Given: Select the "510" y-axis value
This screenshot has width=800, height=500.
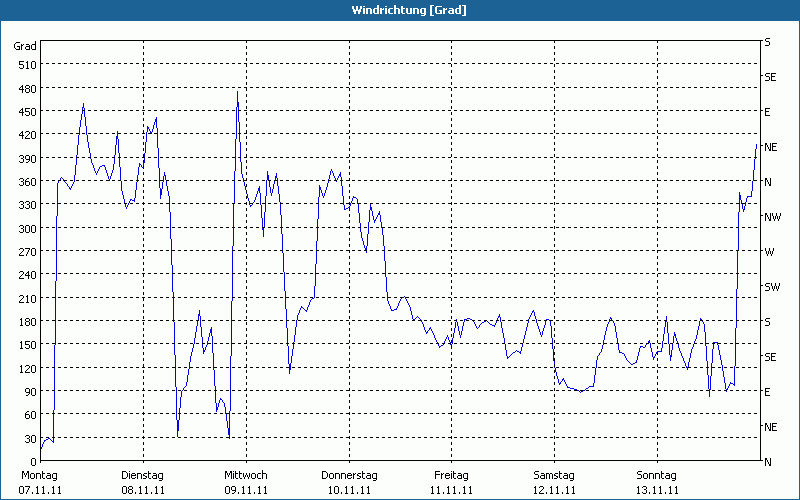Looking at the screenshot, I should click(x=28, y=65).
